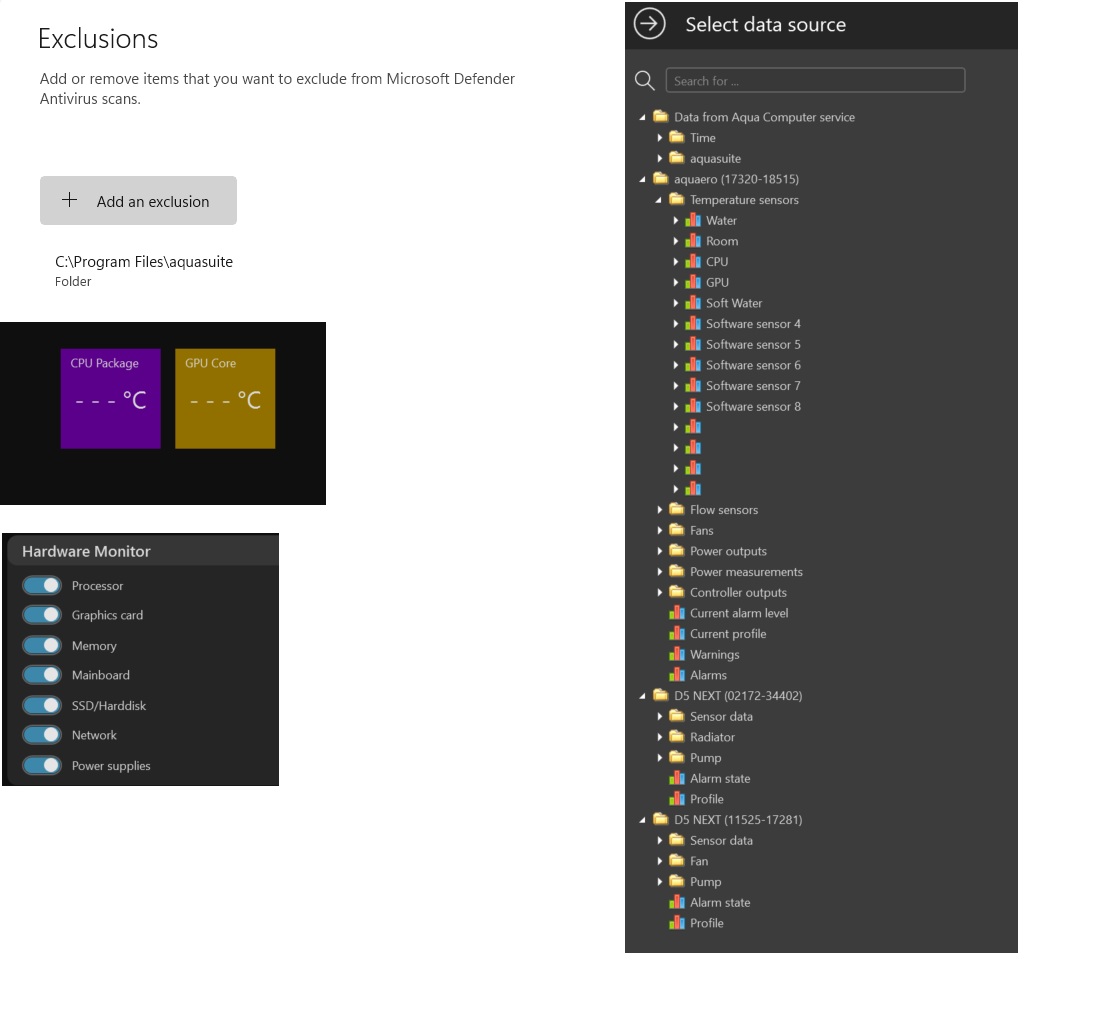This screenshot has height=1025, width=1103.
Task: Click the Room sensor chart icon
Action: (x=693, y=241)
